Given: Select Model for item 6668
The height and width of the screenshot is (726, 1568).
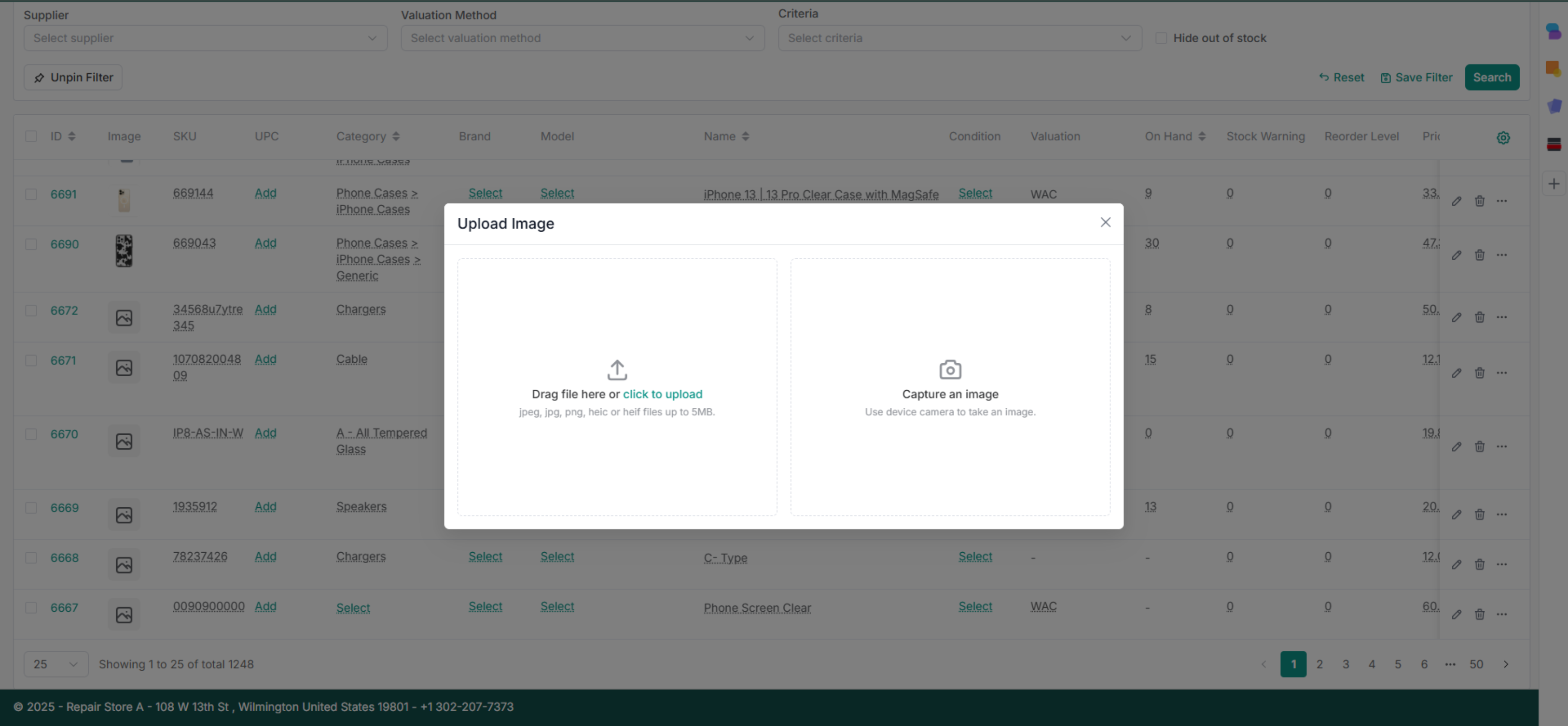Looking at the screenshot, I should coord(557,557).
